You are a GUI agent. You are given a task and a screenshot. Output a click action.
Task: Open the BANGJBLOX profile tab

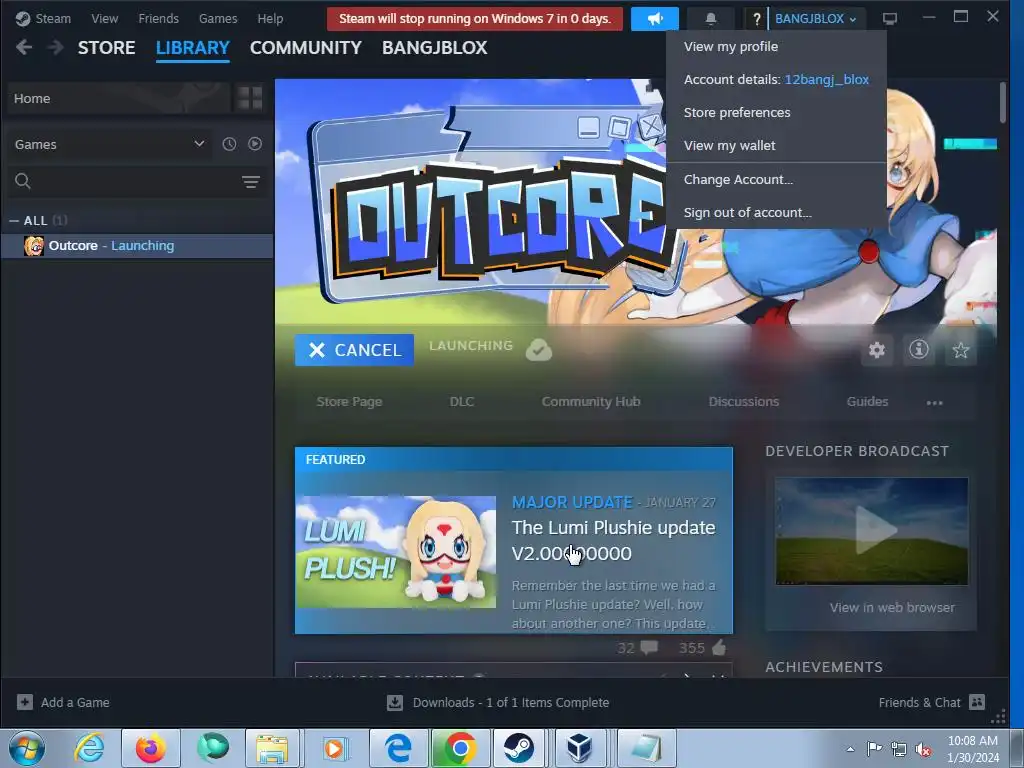(434, 48)
